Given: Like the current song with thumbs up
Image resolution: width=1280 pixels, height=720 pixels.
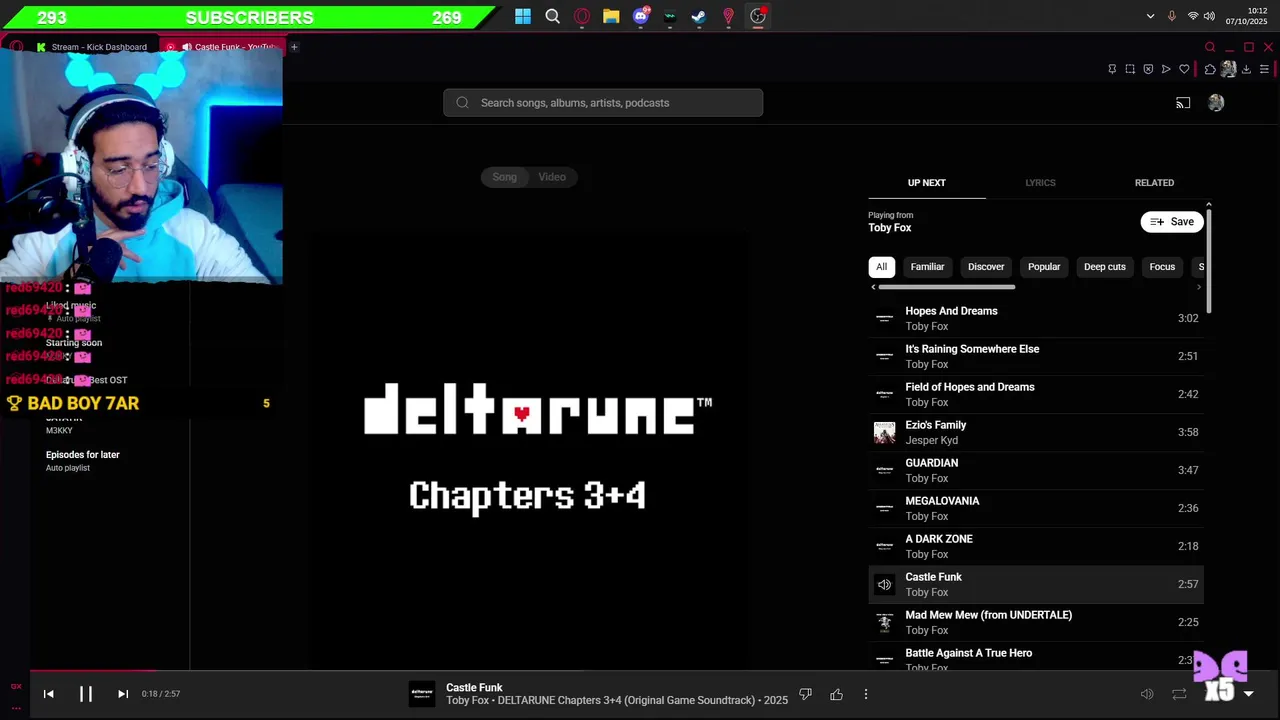Looking at the screenshot, I should (836, 694).
